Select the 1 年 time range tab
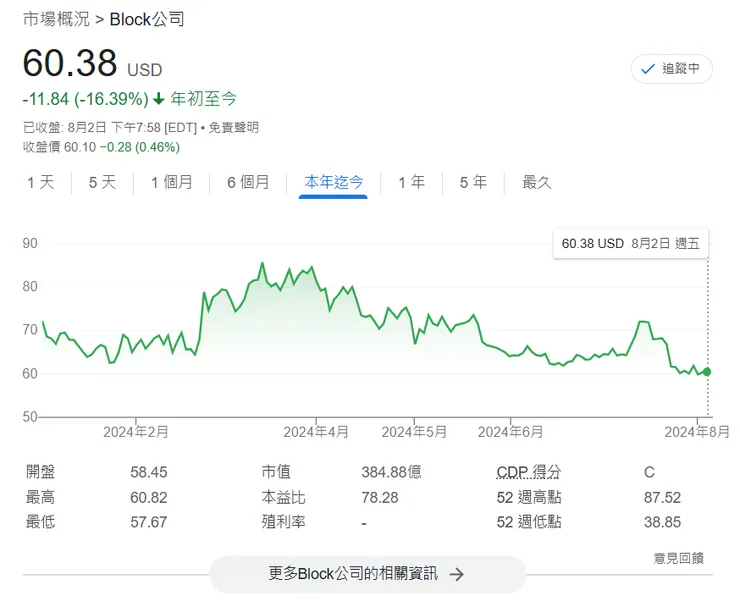Screen dimensions: 740x601 [x=412, y=182]
